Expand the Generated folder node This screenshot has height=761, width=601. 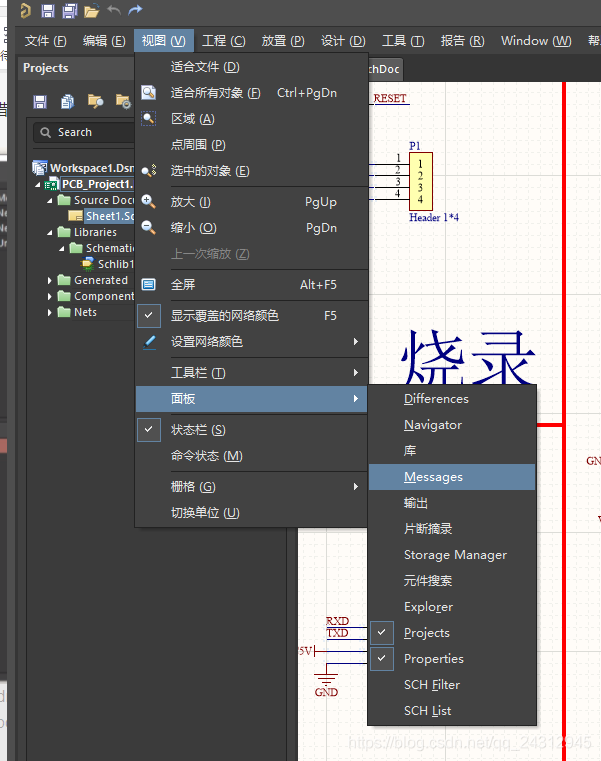pos(50,280)
